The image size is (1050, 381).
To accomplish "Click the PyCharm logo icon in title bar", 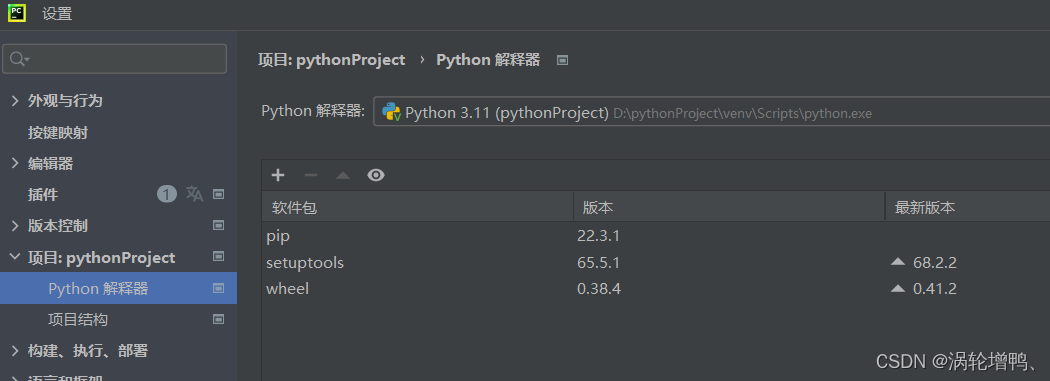I will coord(17,12).
